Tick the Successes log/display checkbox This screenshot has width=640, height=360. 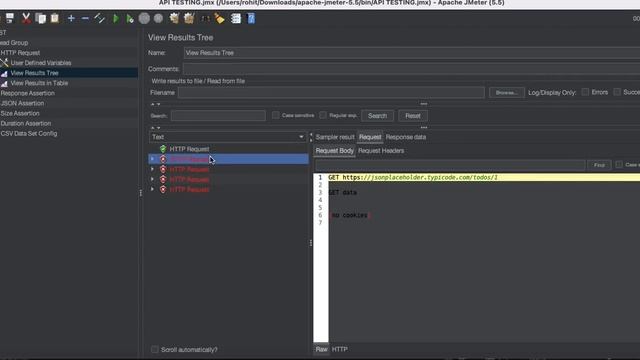tap(617, 92)
